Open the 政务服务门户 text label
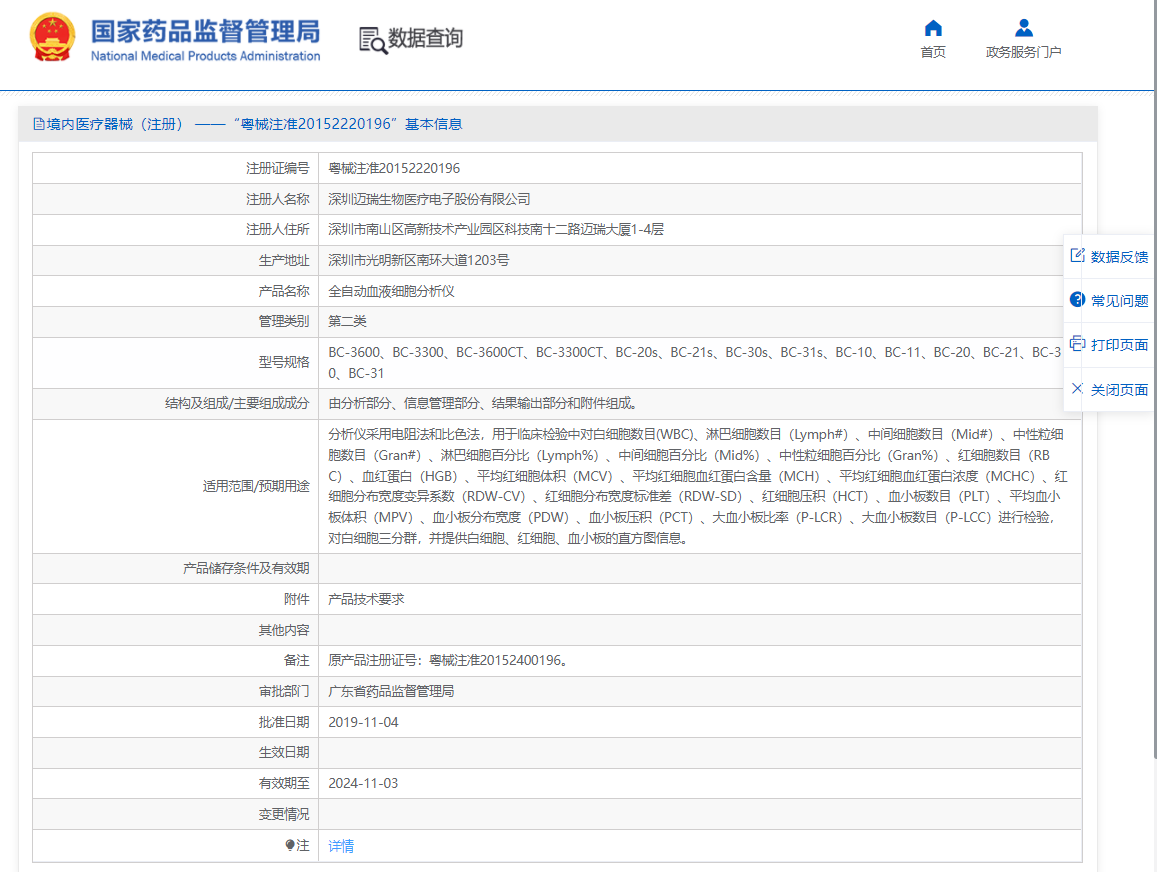The width and height of the screenshot is (1157, 872). pos(1023,53)
